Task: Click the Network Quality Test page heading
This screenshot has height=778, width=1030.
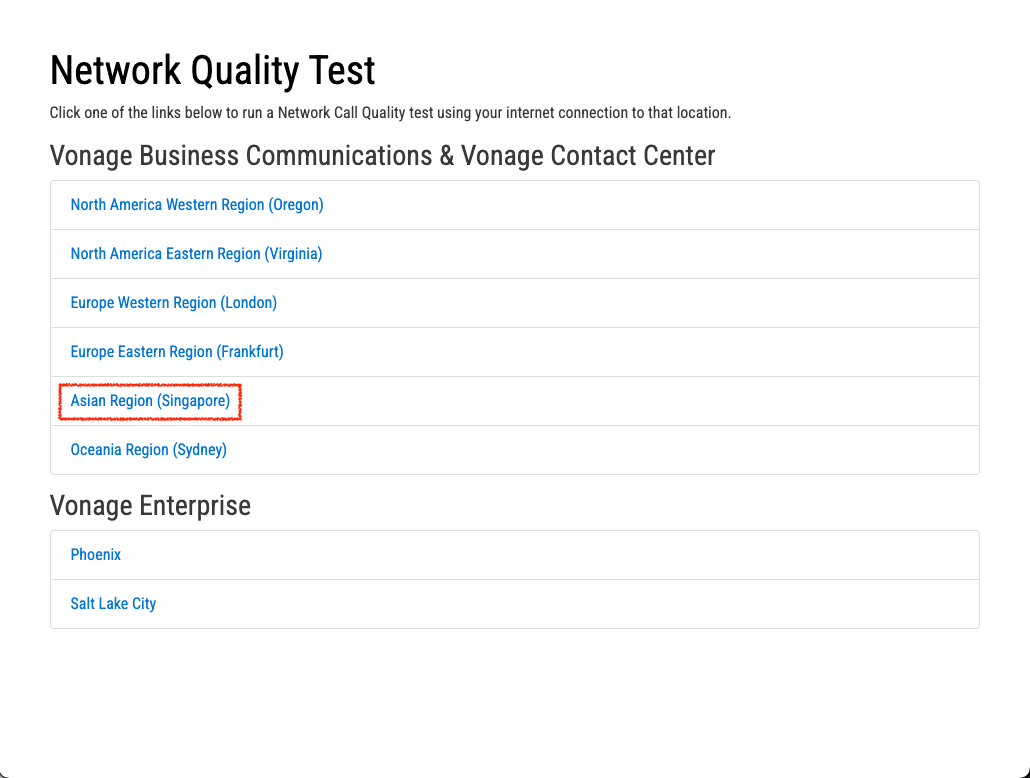Action: coord(212,70)
